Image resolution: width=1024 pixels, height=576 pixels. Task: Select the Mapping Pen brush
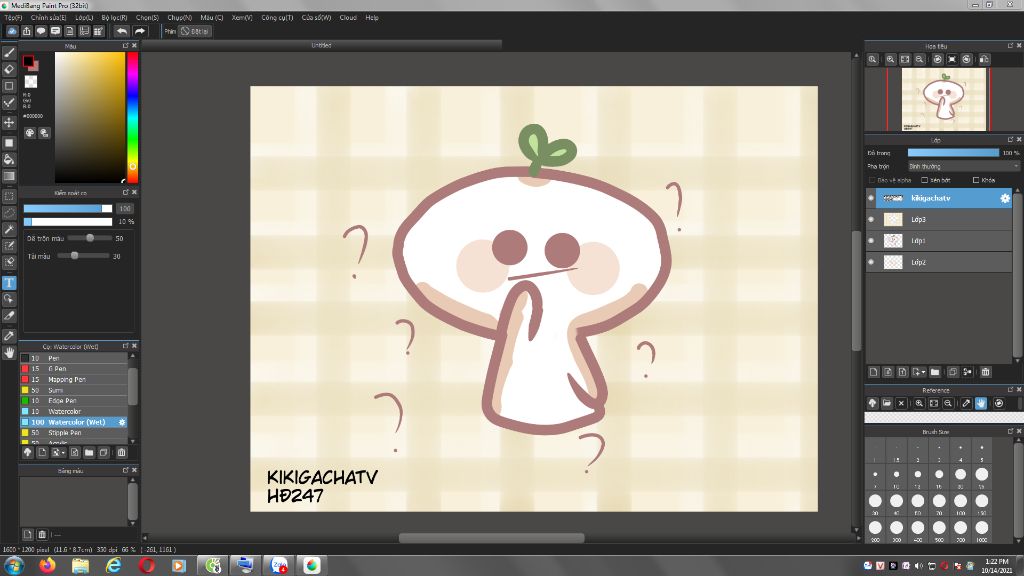click(74, 379)
